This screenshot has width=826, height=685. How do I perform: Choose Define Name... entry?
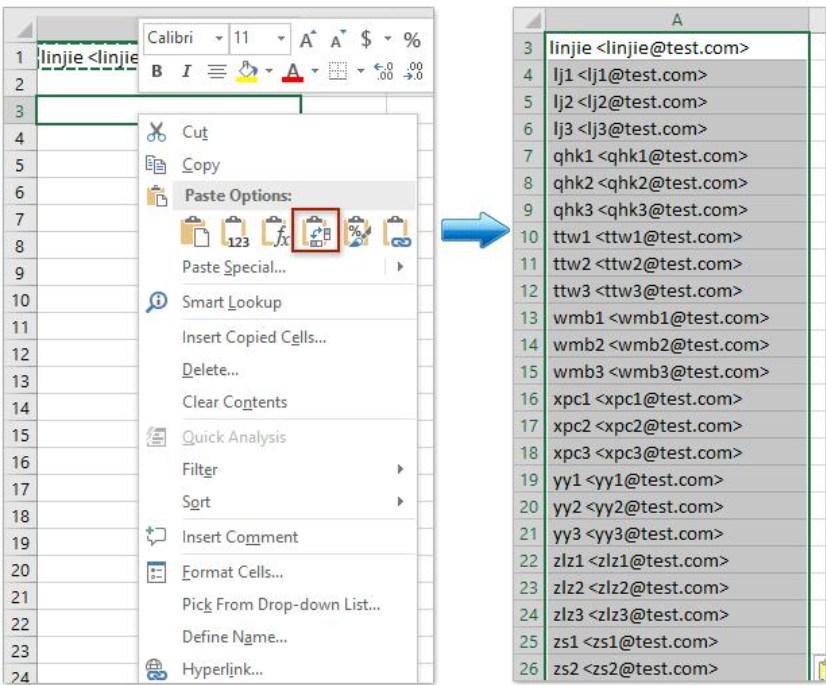[x=279, y=637]
